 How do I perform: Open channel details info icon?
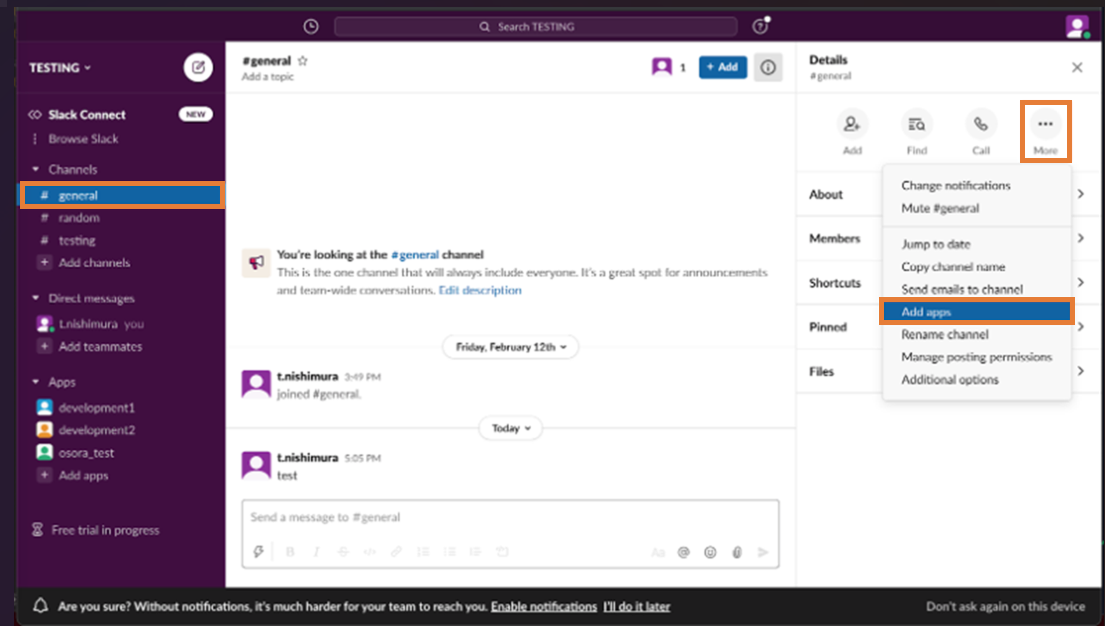768,67
